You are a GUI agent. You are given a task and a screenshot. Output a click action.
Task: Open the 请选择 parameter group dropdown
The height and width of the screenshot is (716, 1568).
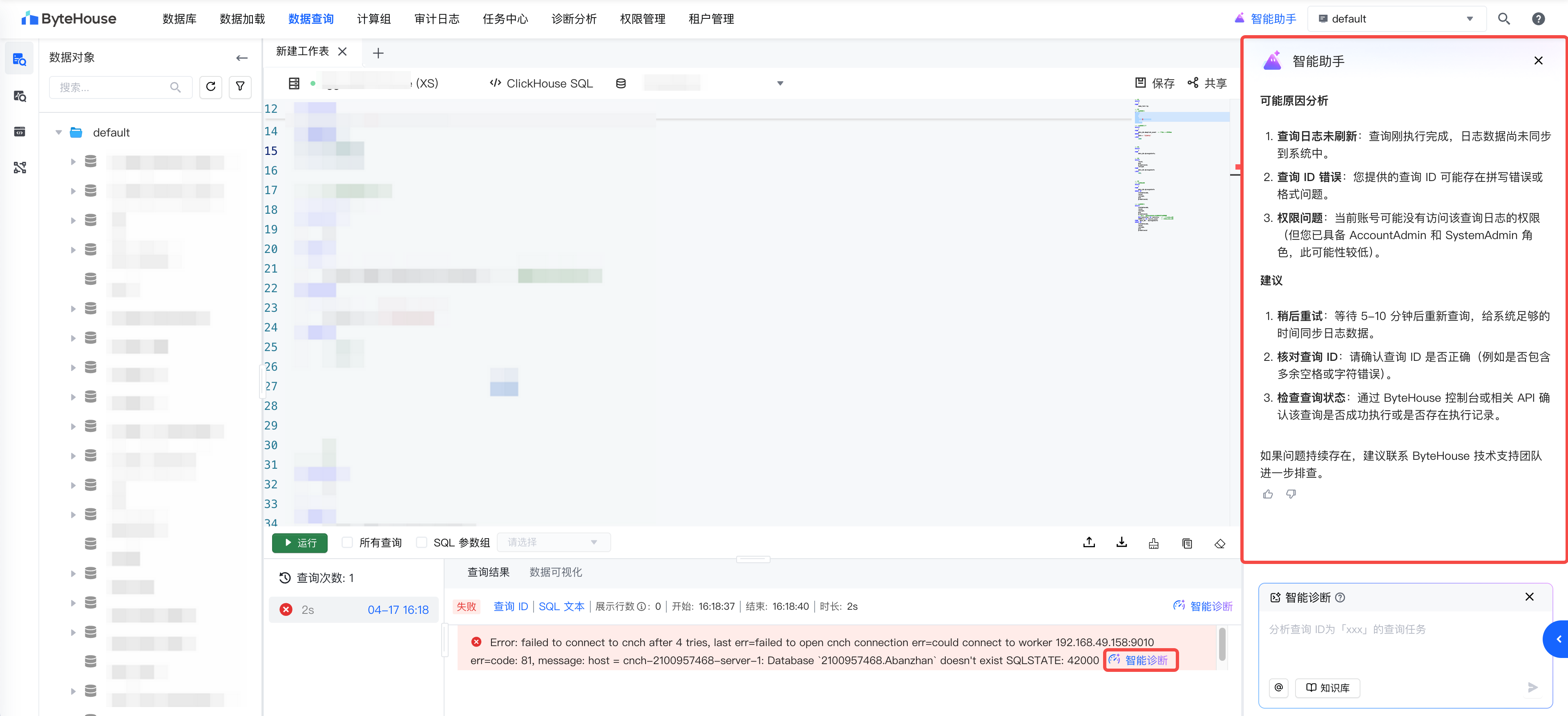click(x=553, y=542)
